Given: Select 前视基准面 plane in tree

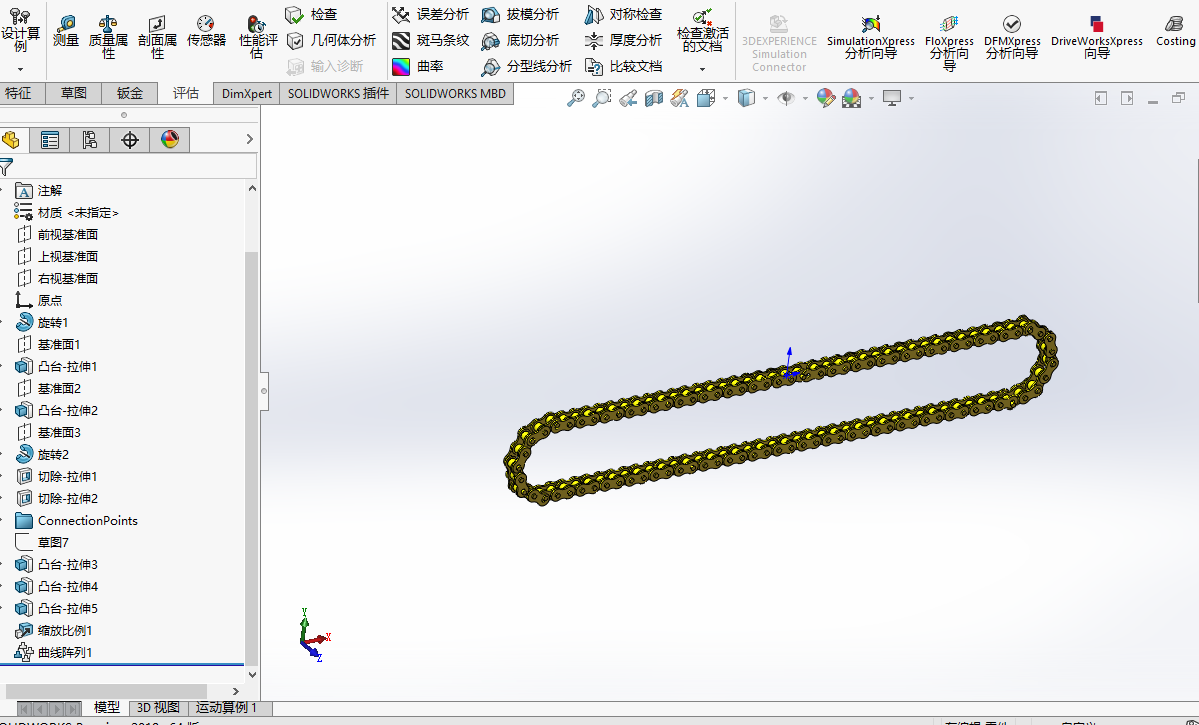Looking at the screenshot, I should pos(67,235).
